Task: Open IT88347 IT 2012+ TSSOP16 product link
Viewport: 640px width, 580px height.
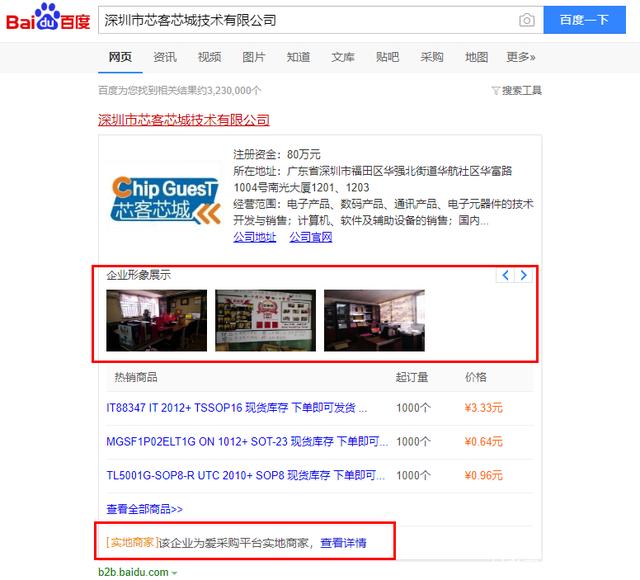Action: click(x=237, y=408)
